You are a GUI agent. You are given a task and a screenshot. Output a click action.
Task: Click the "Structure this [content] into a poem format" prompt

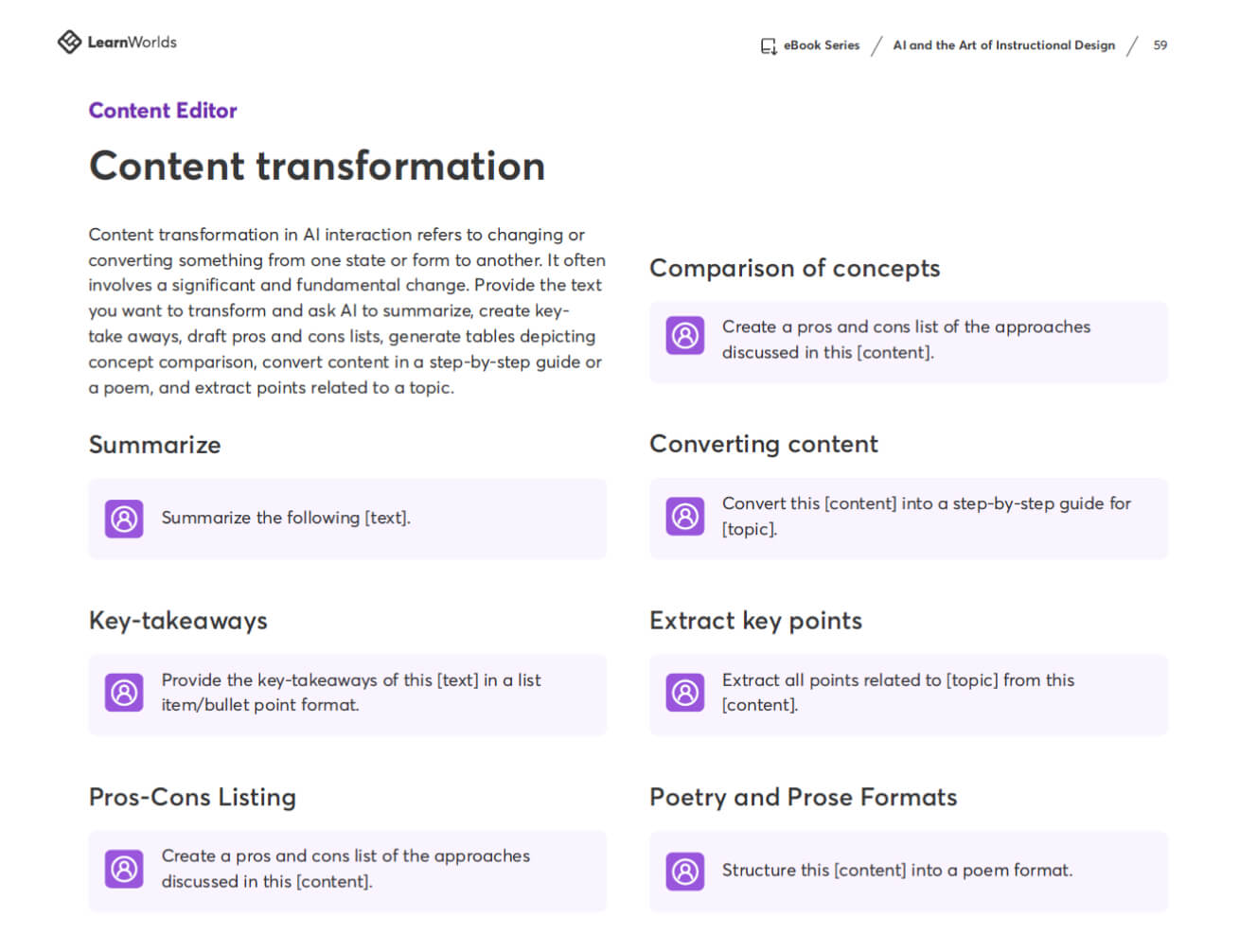[896, 871]
